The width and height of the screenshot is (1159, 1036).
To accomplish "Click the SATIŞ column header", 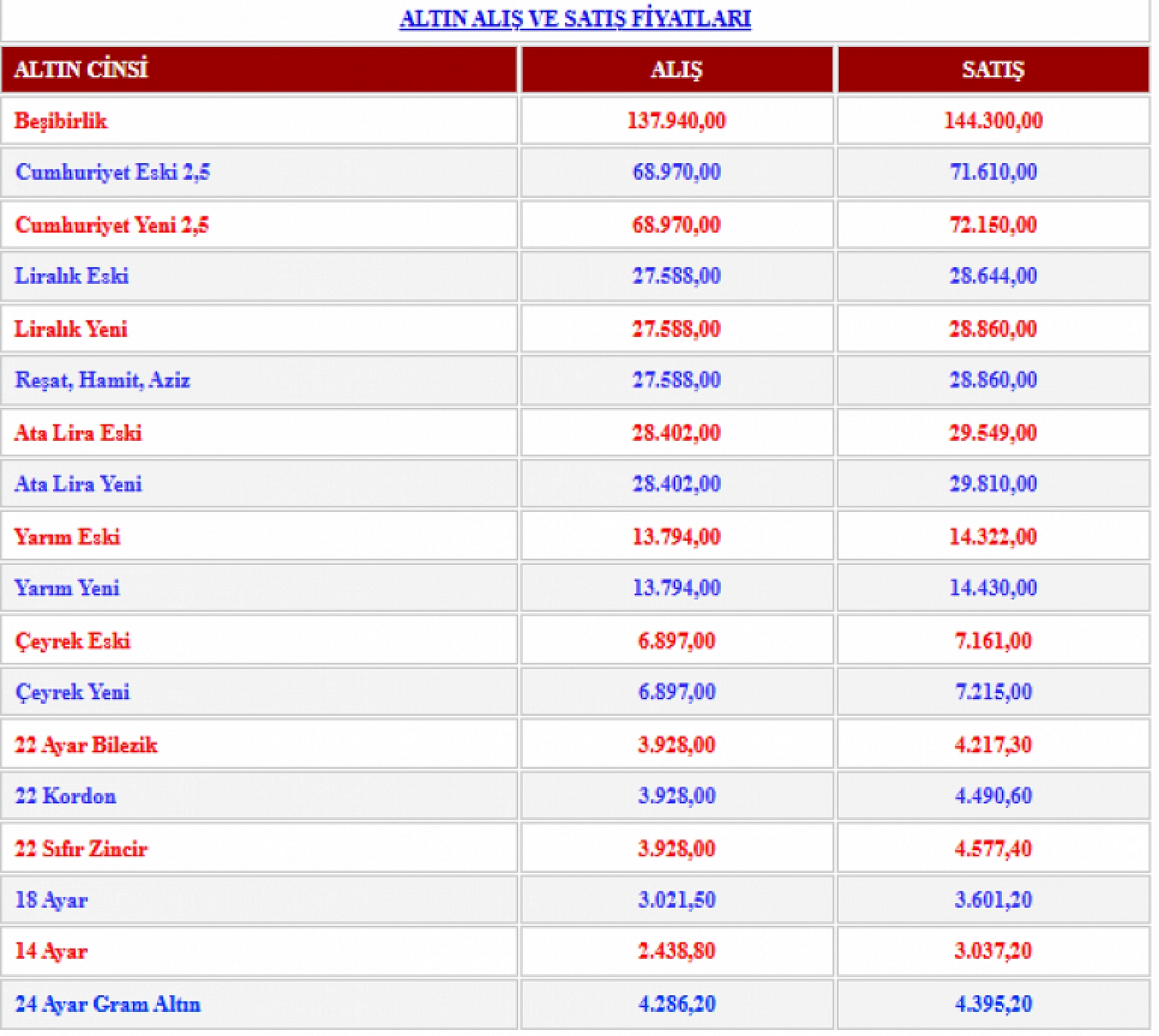I will [x=992, y=70].
